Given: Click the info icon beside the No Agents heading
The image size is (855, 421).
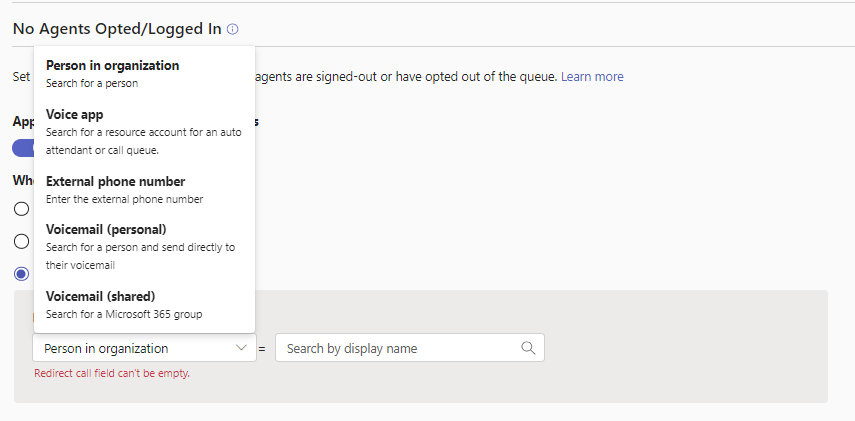Looking at the screenshot, I should 233,30.
